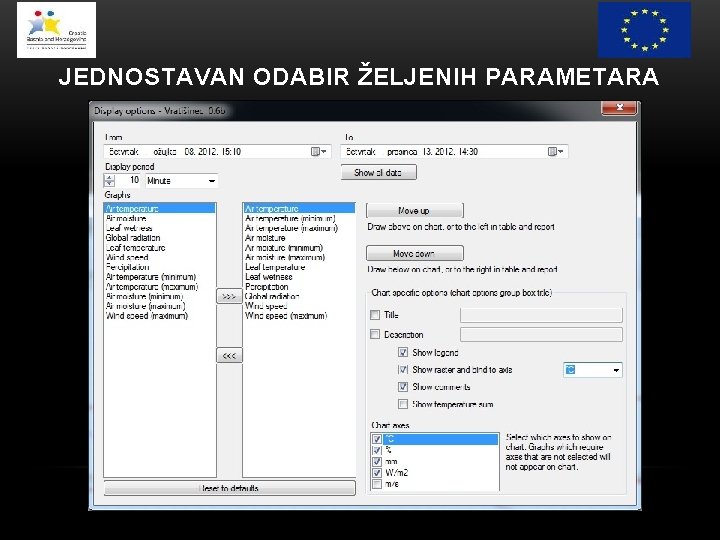Image resolution: width=720 pixels, height=540 pixels.
Task: Increase display period with spinner up arrow
Action: (109, 177)
